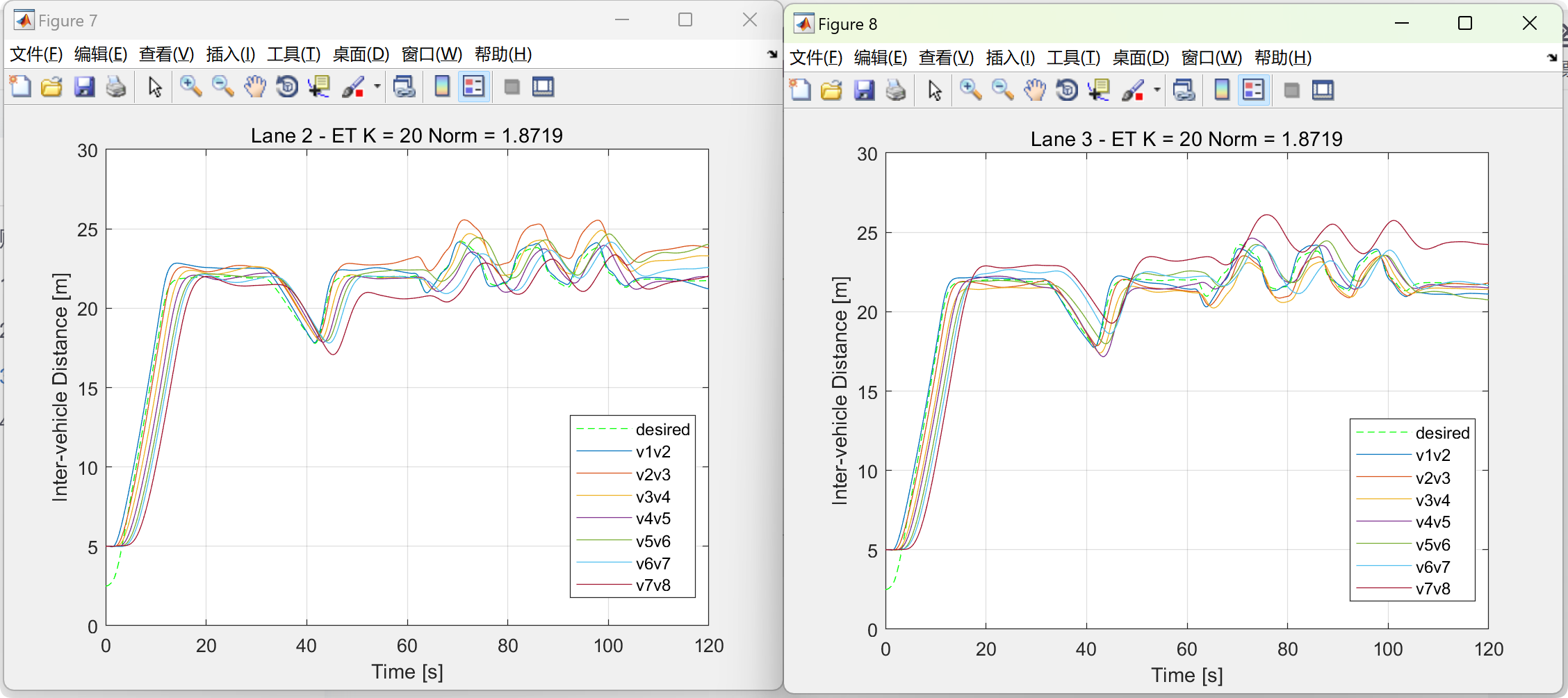Activate Zoom Out tool in Figure 8
1568x698 pixels.
(1002, 90)
